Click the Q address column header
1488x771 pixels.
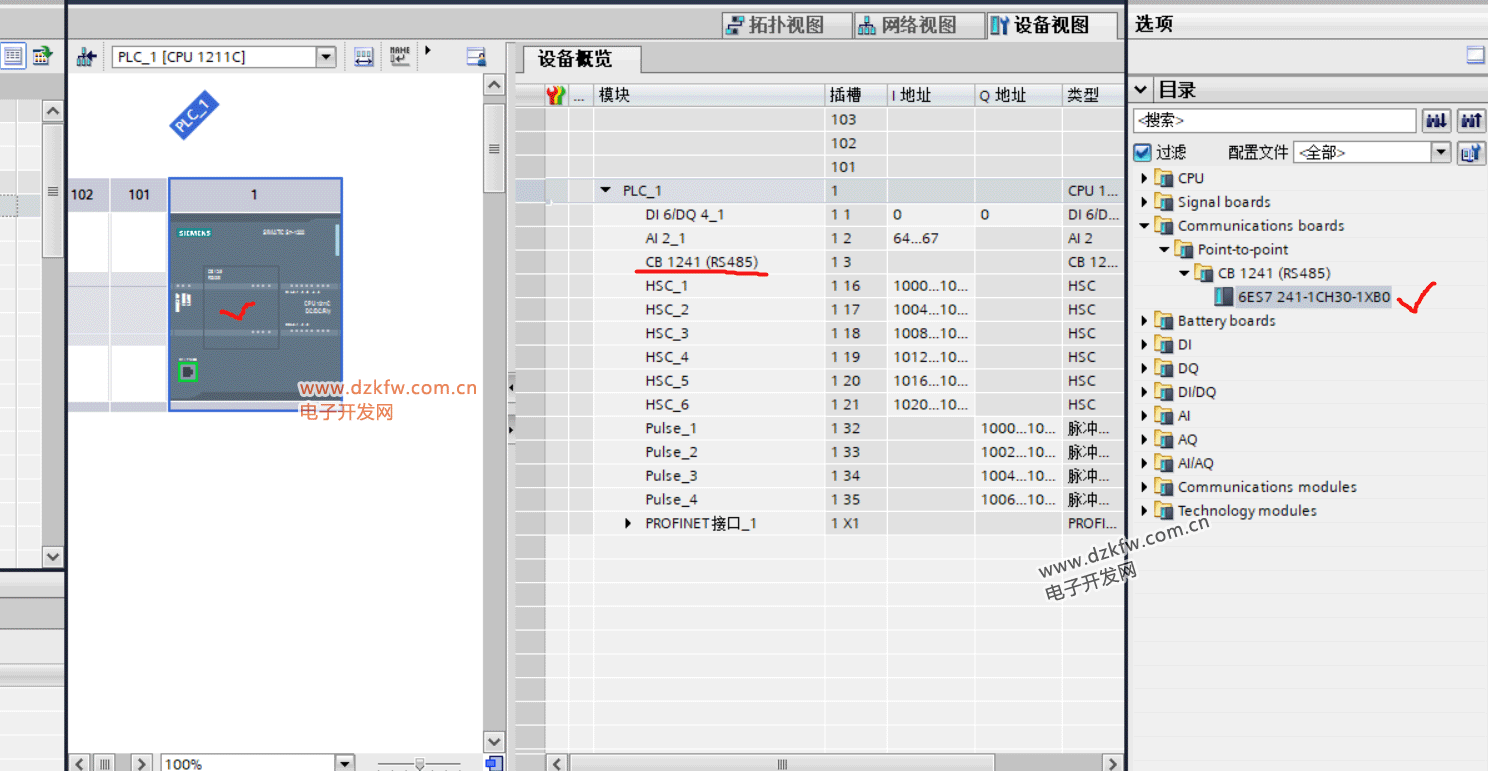tap(1019, 95)
